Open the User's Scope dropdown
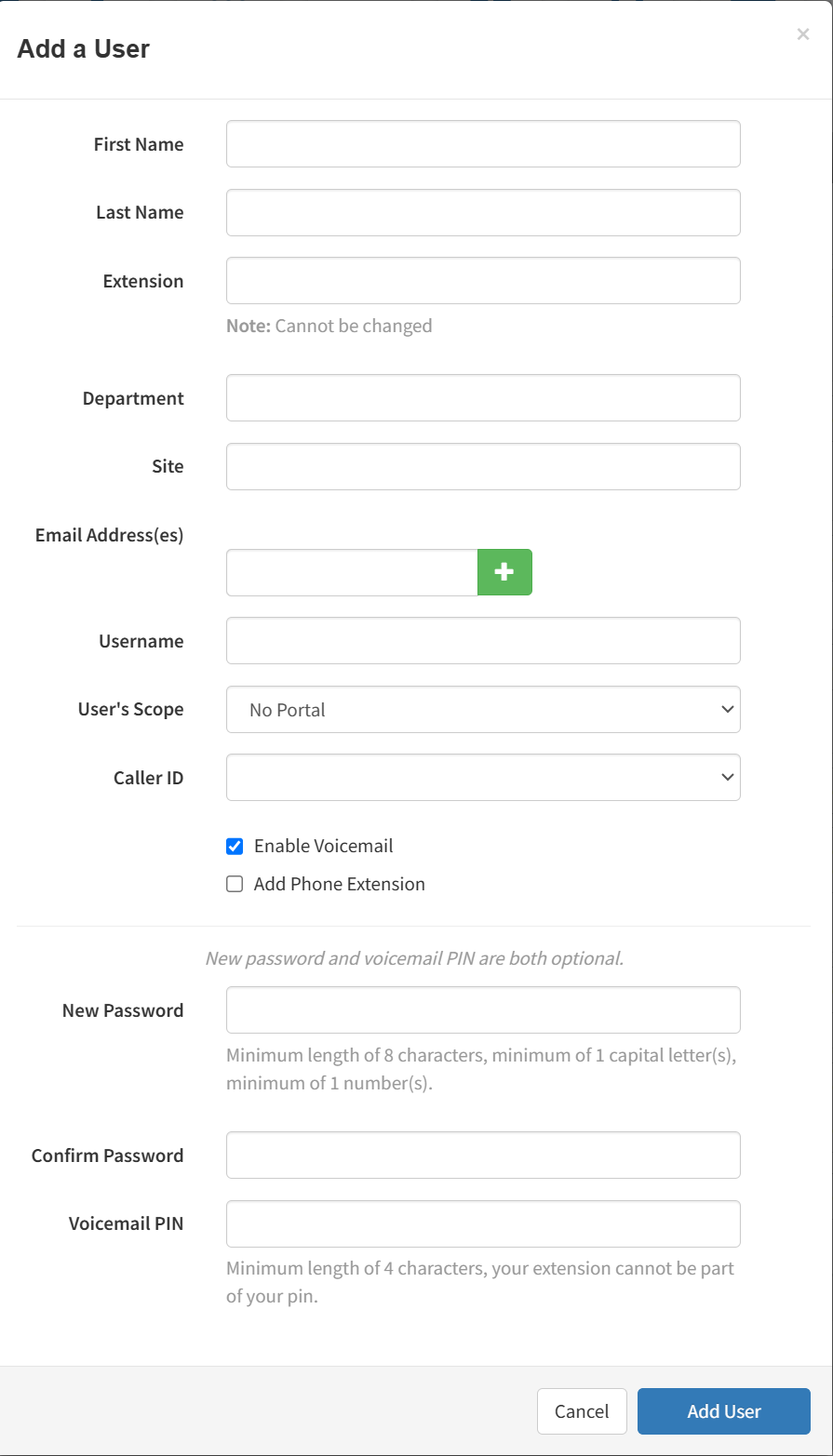Image resolution: width=833 pixels, height=1456 pixels. click(x=483, y=710)
